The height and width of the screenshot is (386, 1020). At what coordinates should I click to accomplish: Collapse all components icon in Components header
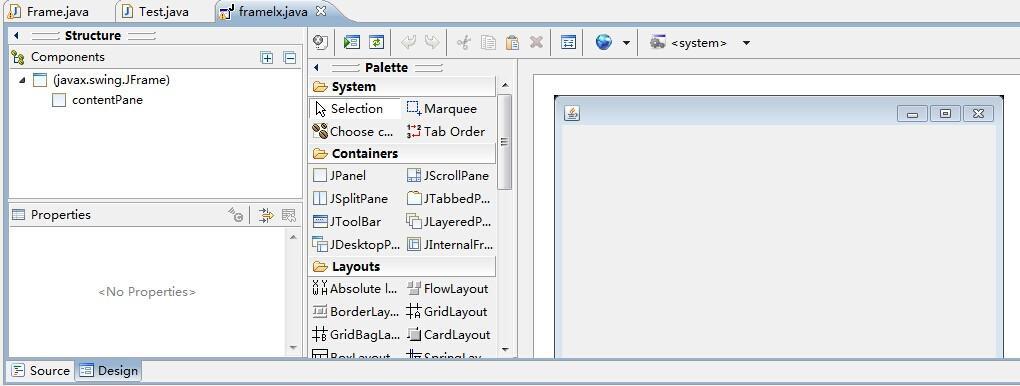[x=289, y=58]
